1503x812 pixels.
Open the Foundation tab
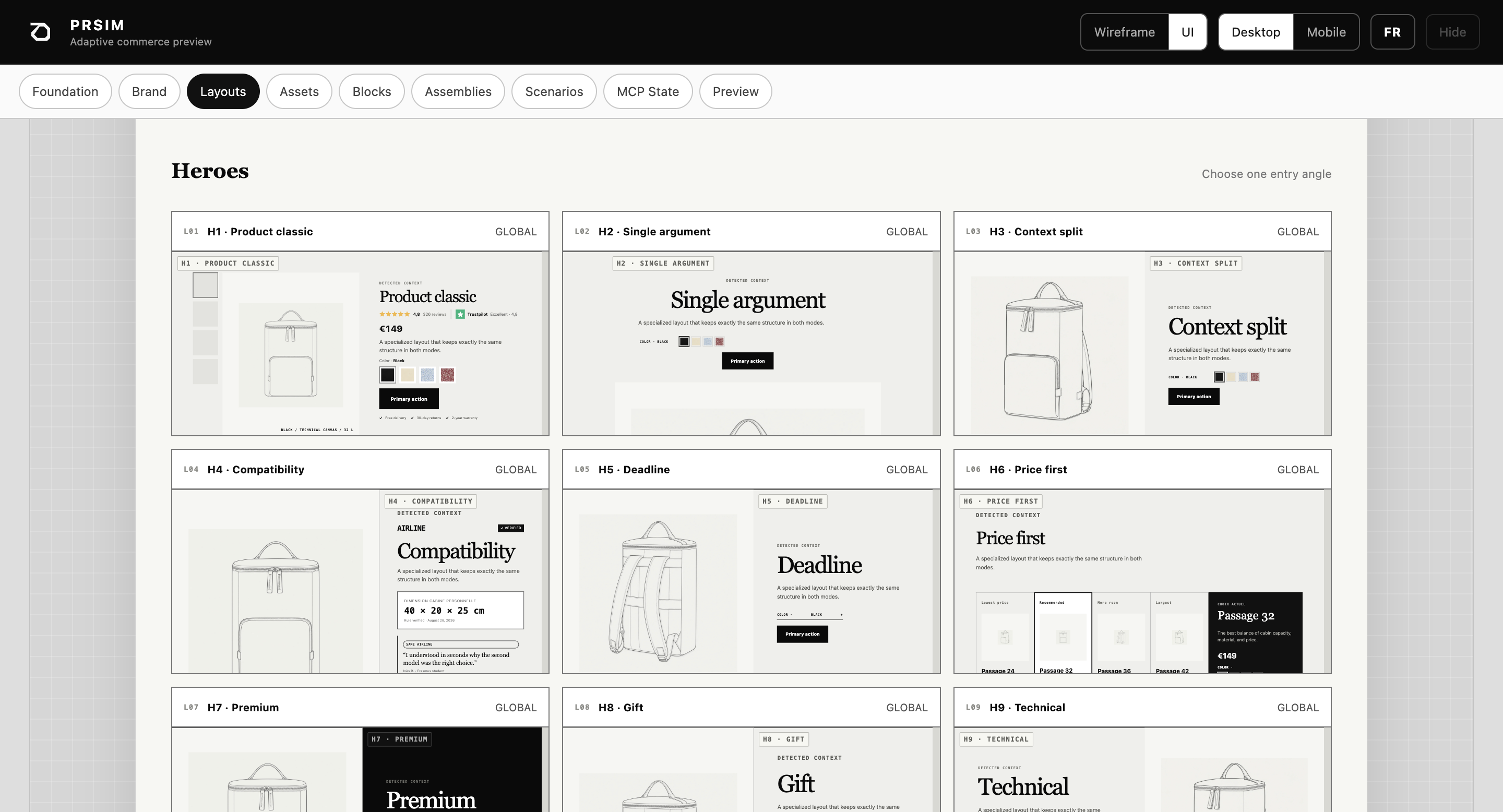click(65, 91)
